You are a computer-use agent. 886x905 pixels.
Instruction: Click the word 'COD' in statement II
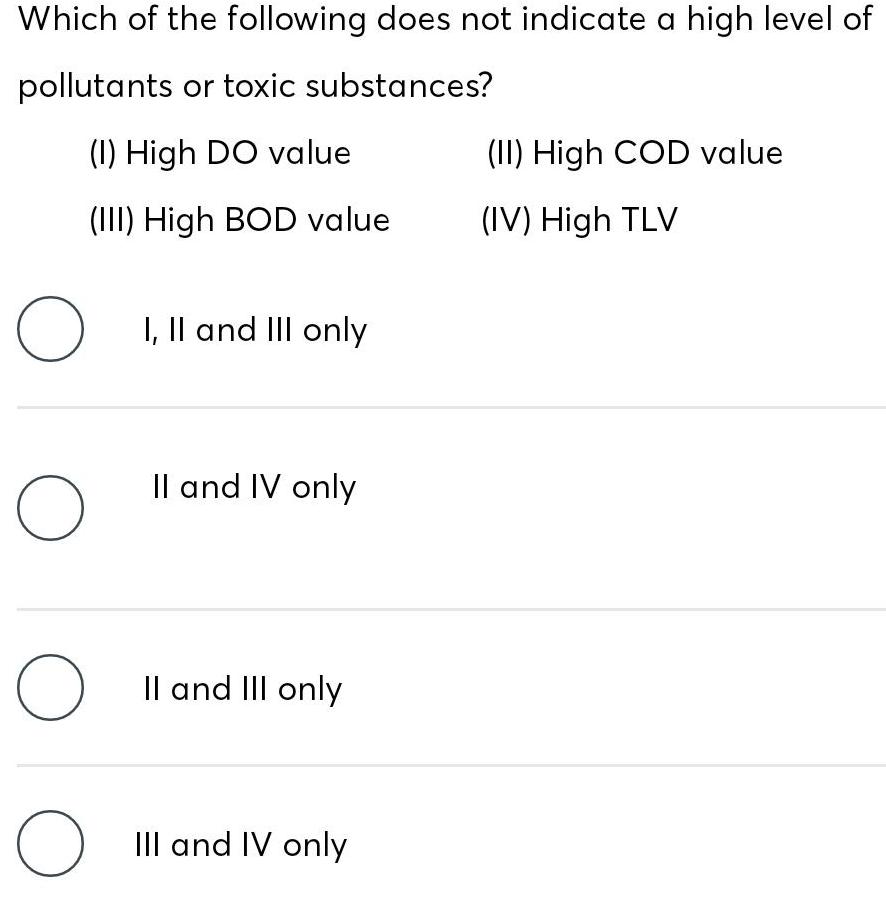651,153
